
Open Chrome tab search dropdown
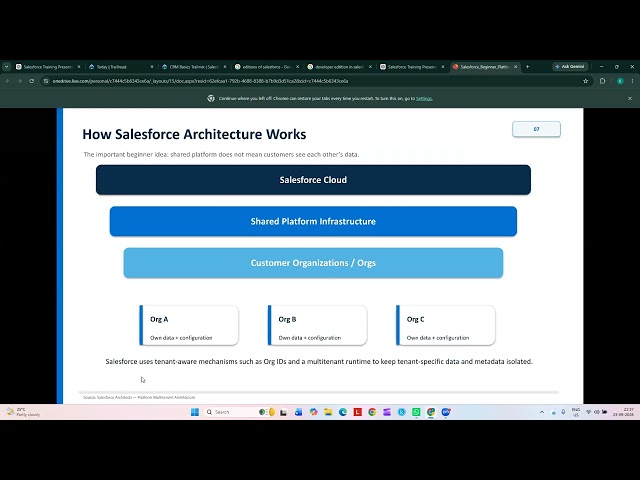coord(7,67)
